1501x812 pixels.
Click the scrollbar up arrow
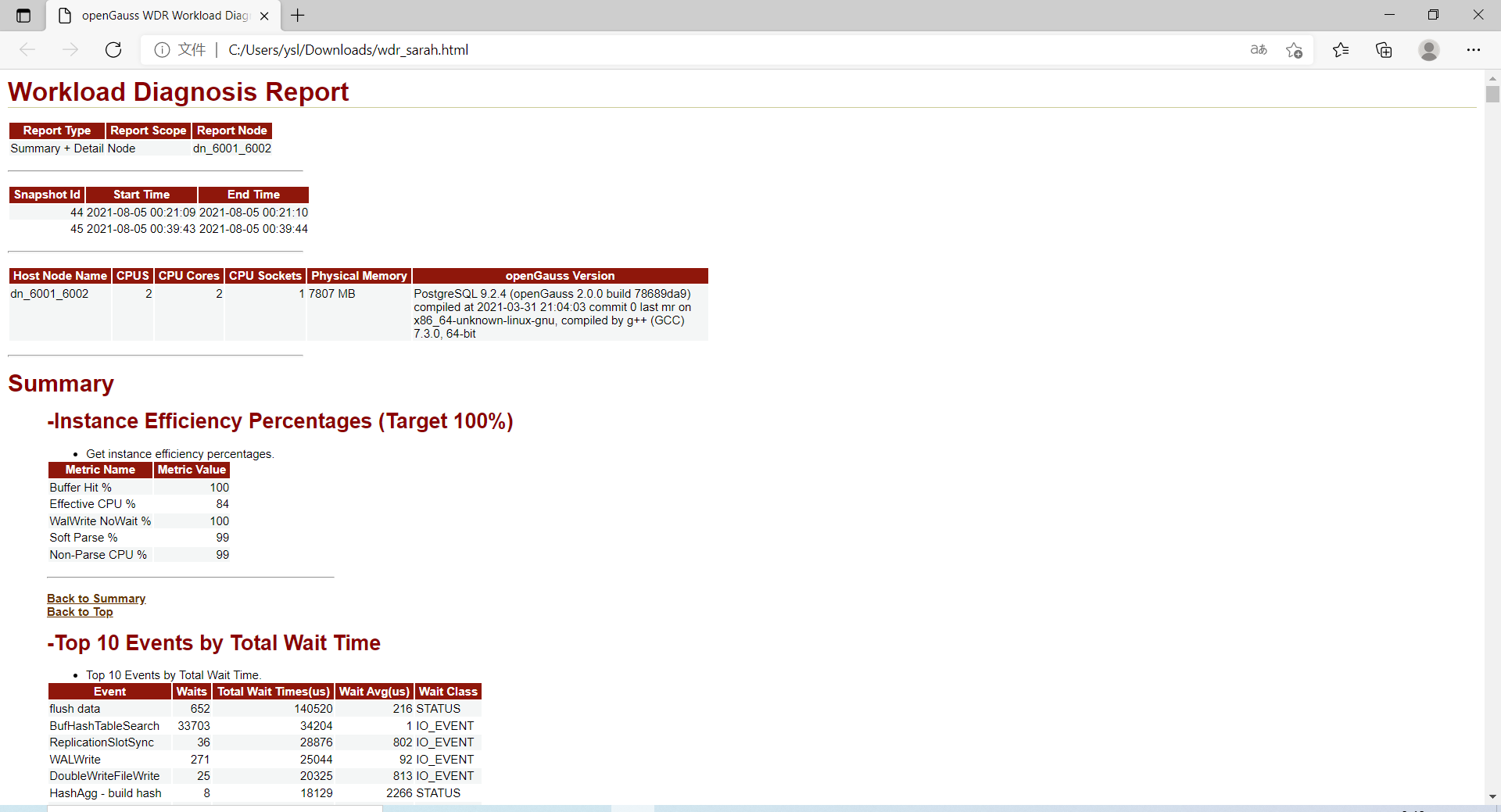pos(1492,78)
